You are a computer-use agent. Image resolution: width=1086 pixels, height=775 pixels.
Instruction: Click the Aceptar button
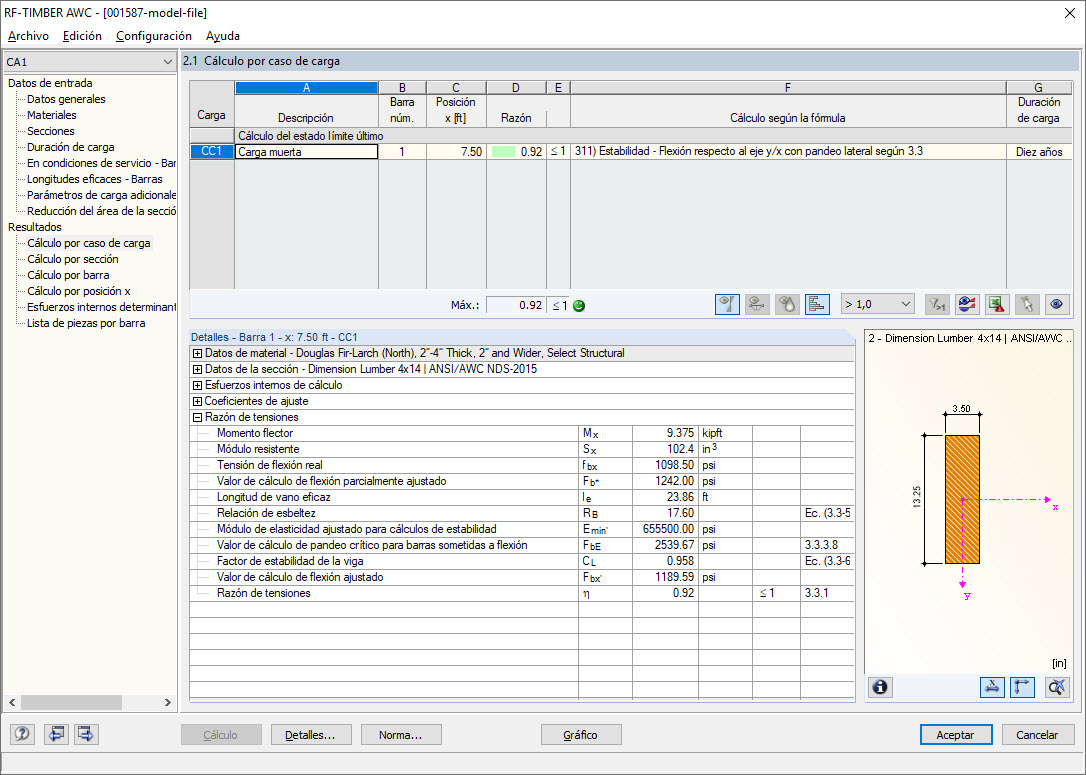coord(956,735)
